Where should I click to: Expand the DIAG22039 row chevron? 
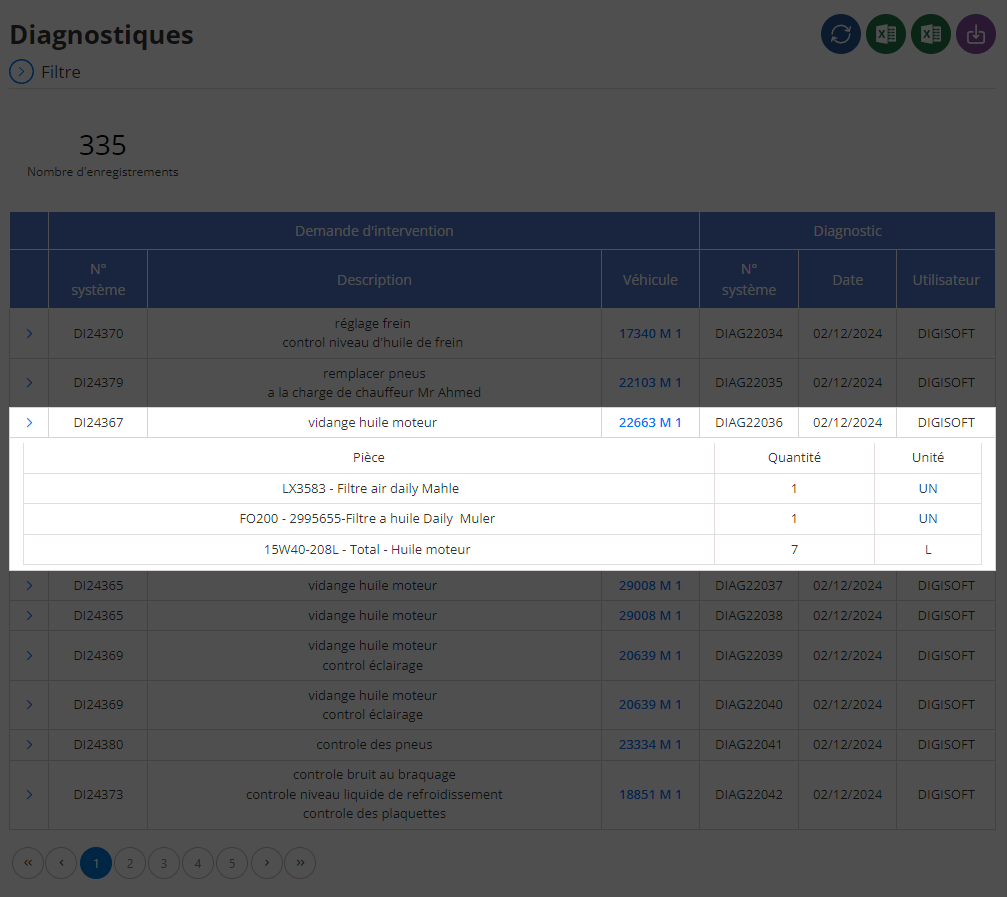tap(30, 656)
